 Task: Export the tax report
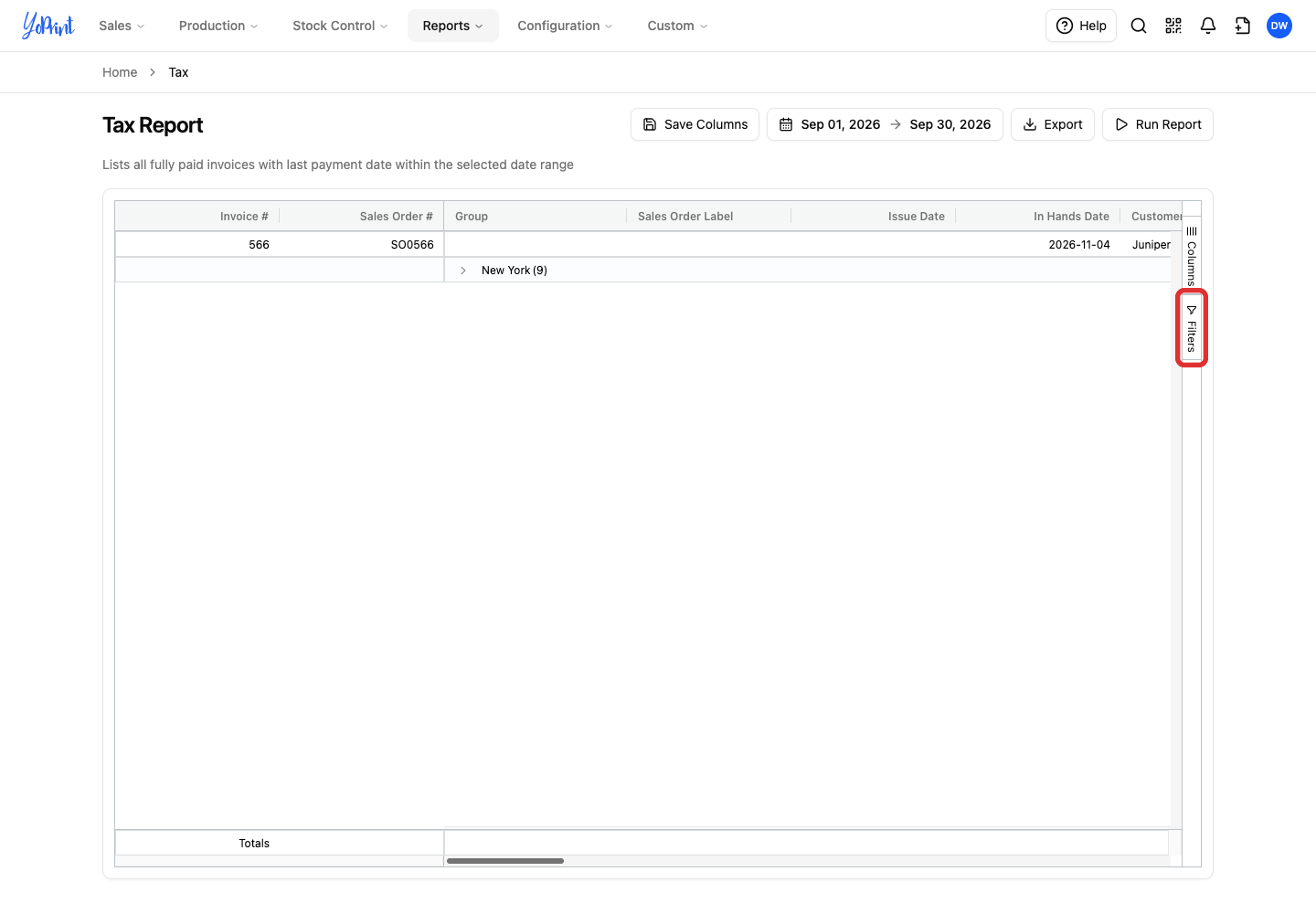tap(1053, 124)
